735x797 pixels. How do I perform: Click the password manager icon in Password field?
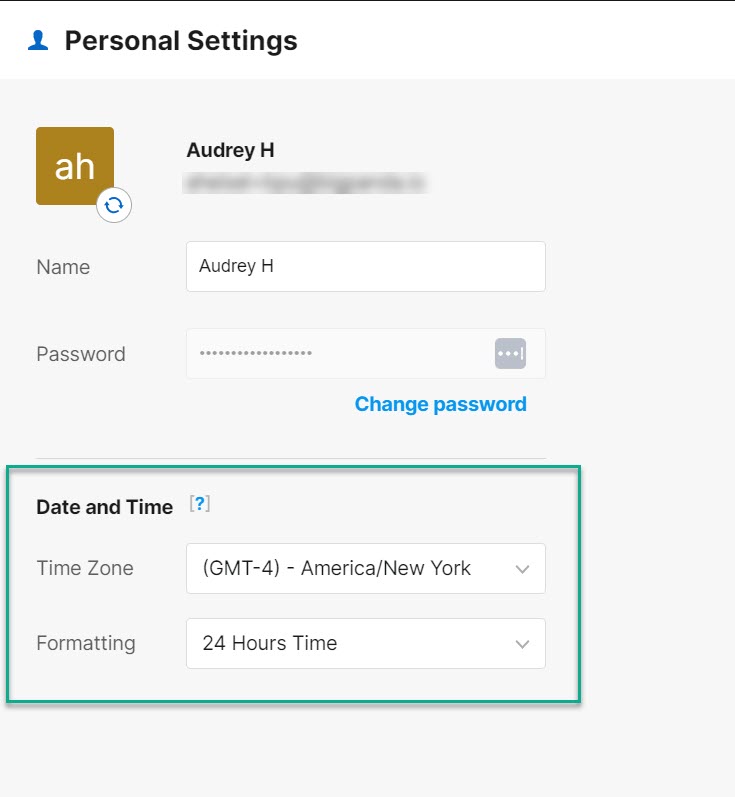pyautogui.click(x=510, y=354)
